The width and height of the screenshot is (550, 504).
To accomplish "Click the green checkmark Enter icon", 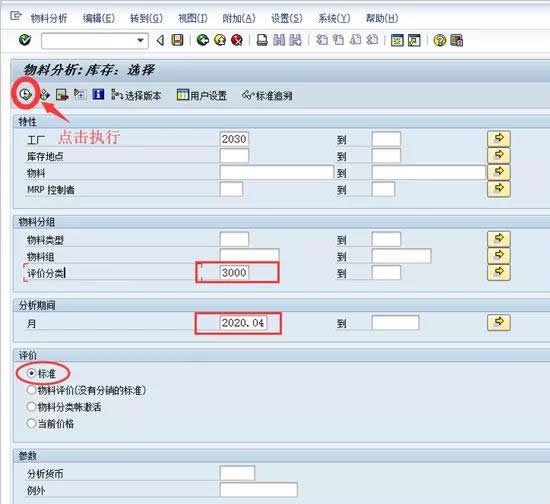I will point(25,40).
